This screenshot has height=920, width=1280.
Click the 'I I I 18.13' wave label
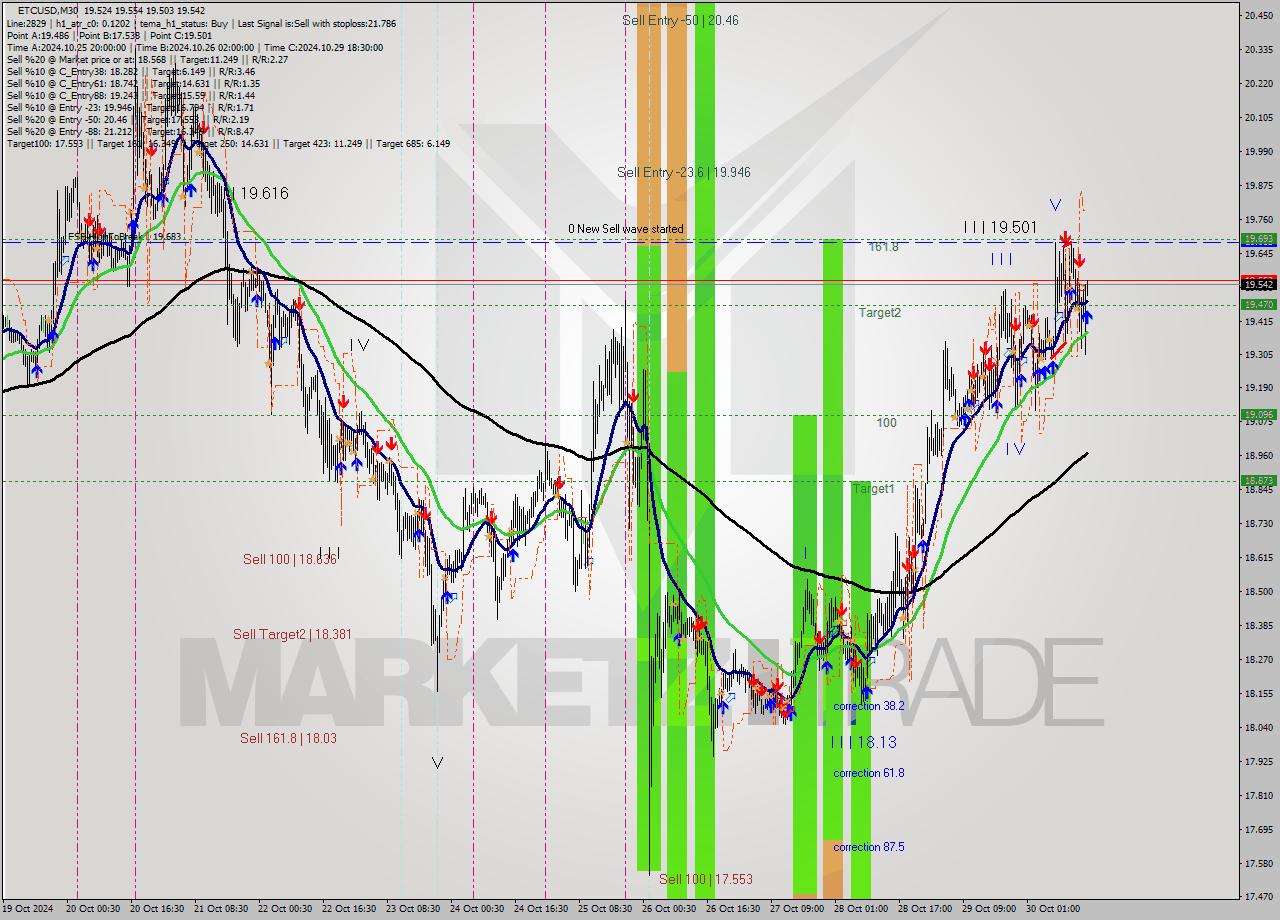pyautogui.click(x=863, y=742)
